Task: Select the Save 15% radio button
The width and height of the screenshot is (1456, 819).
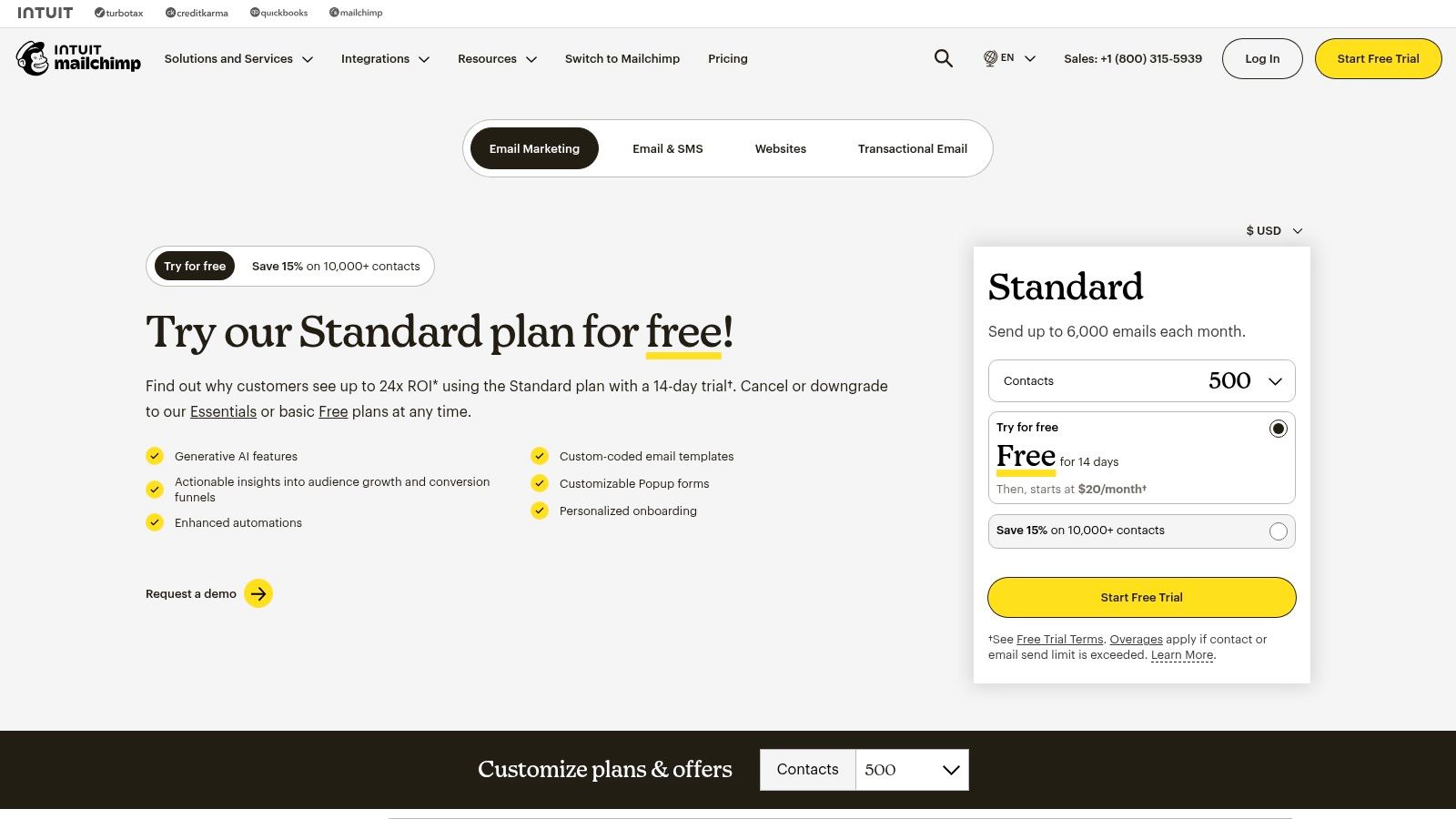Action: 1279,531
